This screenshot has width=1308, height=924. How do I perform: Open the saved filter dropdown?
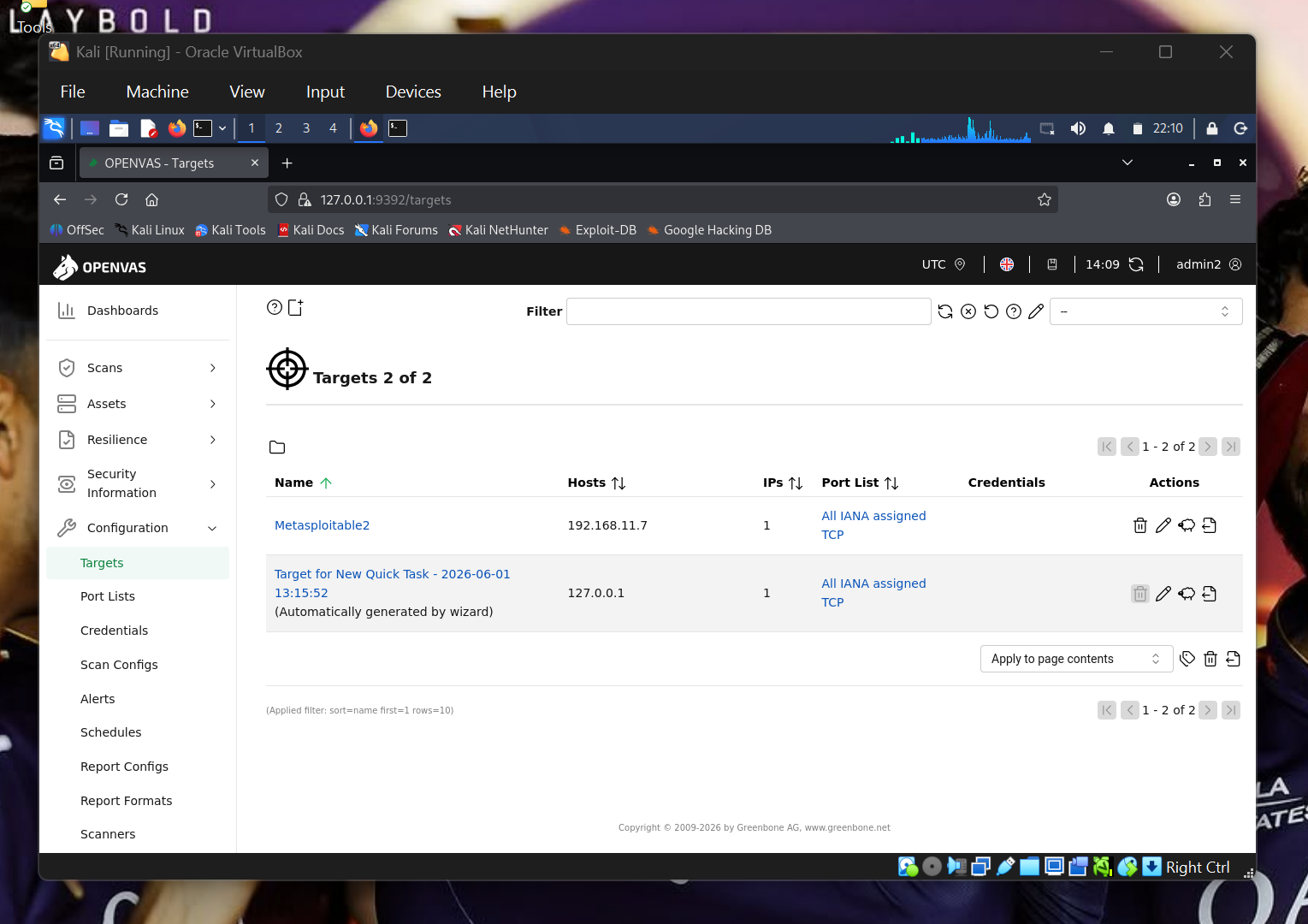1146,311
